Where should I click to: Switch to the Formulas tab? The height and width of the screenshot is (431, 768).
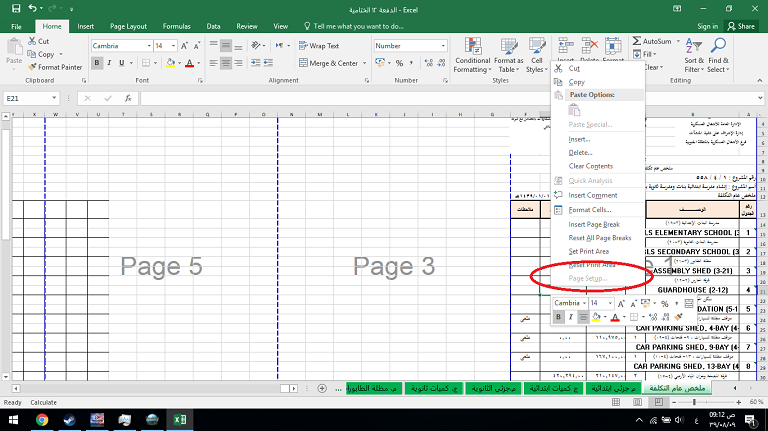tap(176, 26)
